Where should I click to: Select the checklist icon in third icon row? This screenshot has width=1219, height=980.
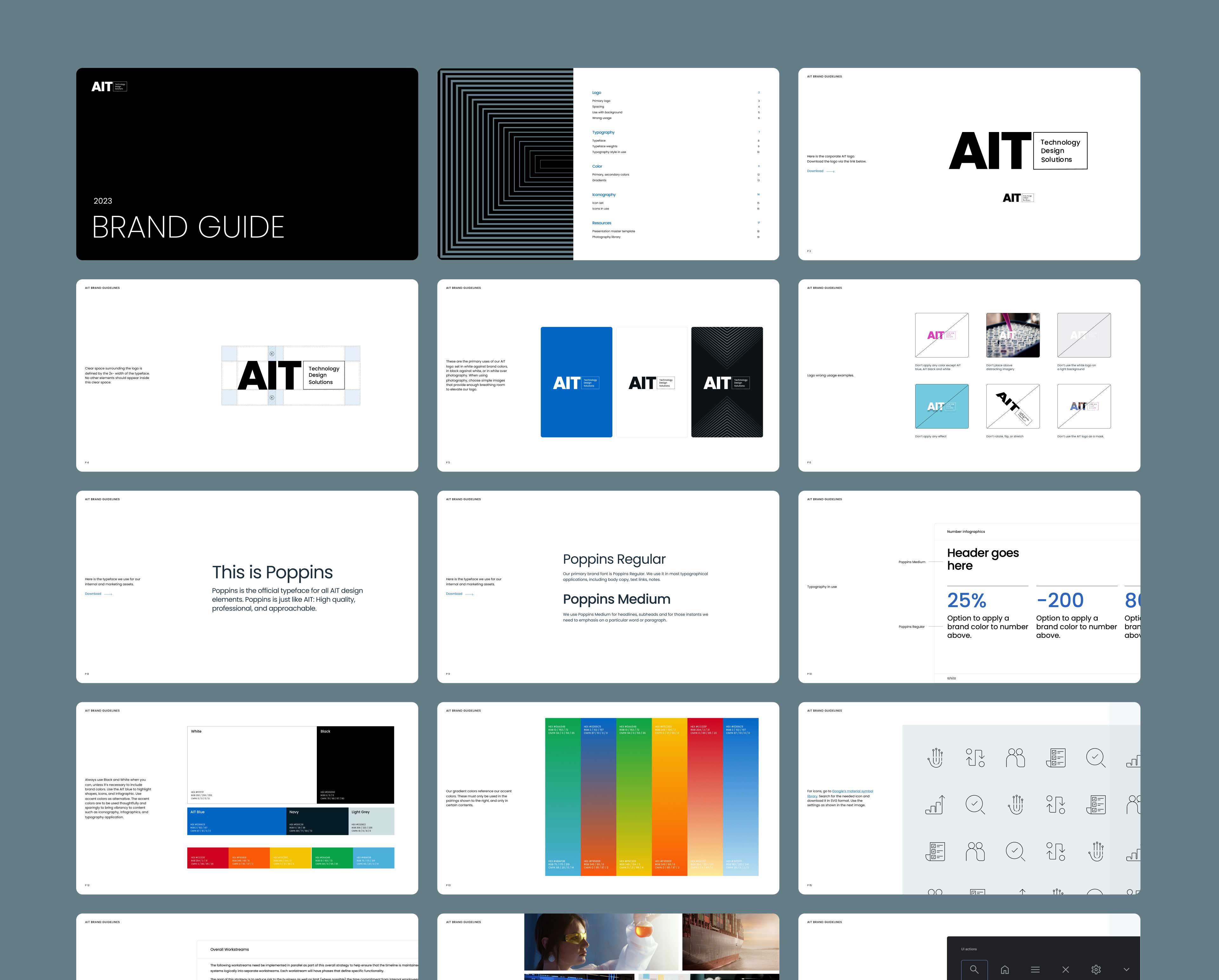coord(935,851)
